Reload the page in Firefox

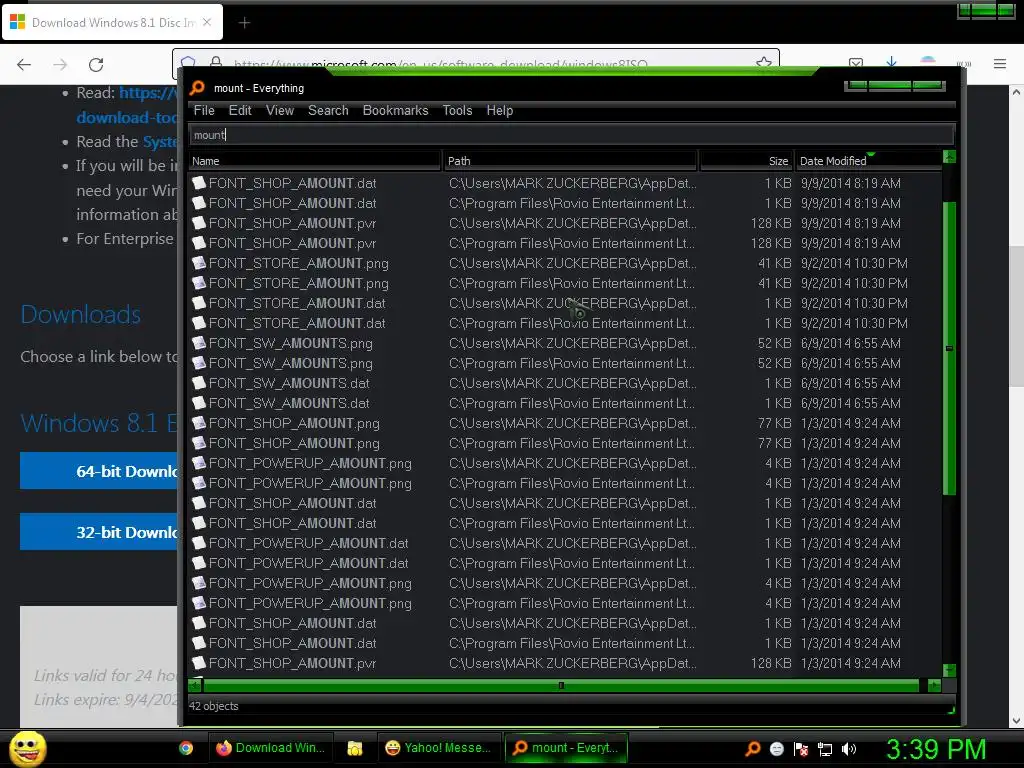(x=96, y=65)
